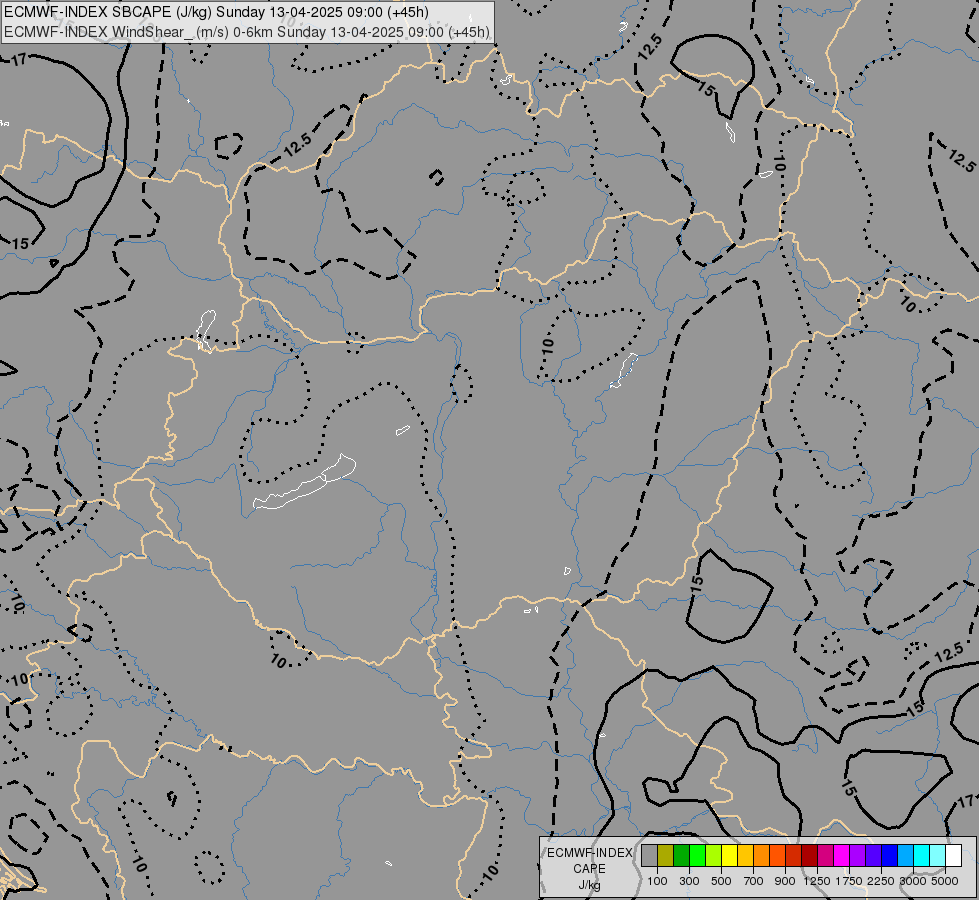Pick the yellow-green legend swatch
Screen dimensions: 979x900
713,855
